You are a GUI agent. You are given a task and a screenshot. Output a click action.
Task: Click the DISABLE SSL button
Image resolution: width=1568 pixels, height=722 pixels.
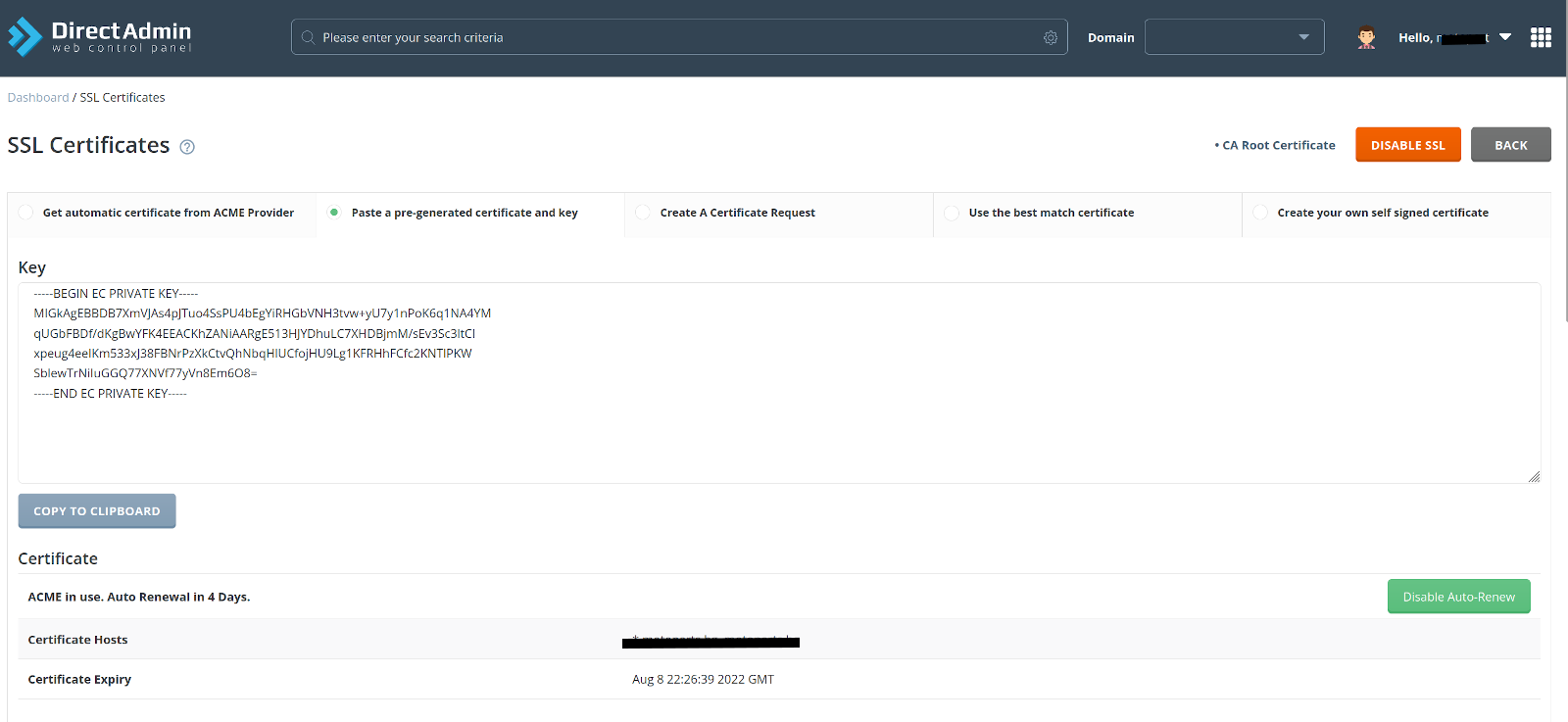pos(1408,145)
